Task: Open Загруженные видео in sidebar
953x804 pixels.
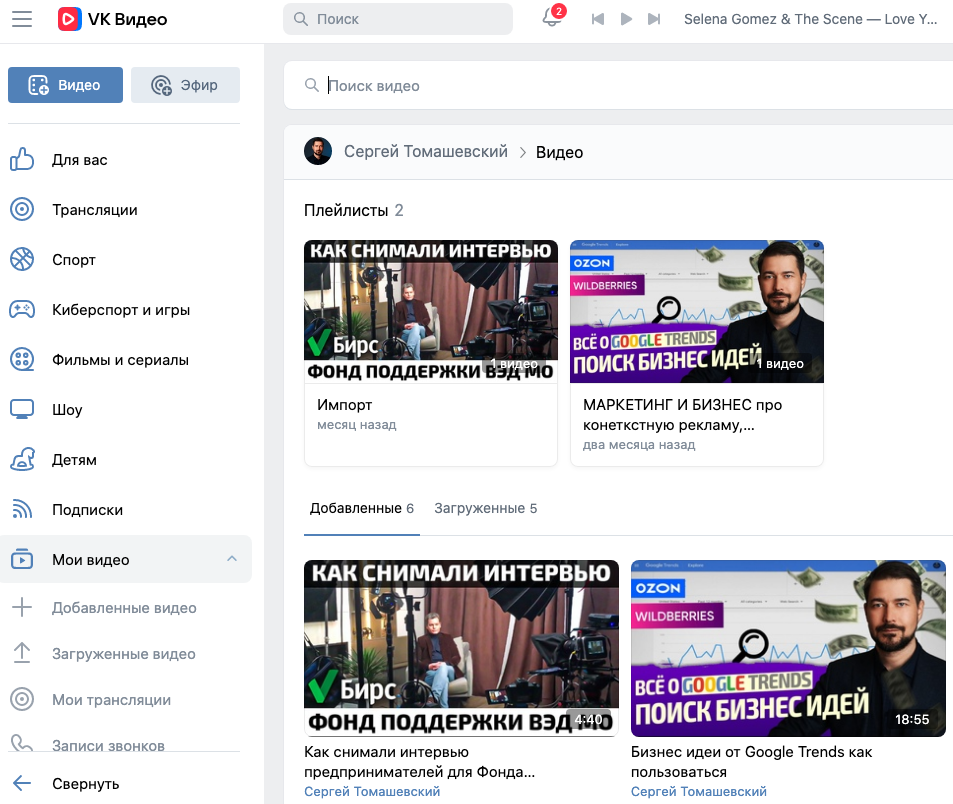Action: 123,654
